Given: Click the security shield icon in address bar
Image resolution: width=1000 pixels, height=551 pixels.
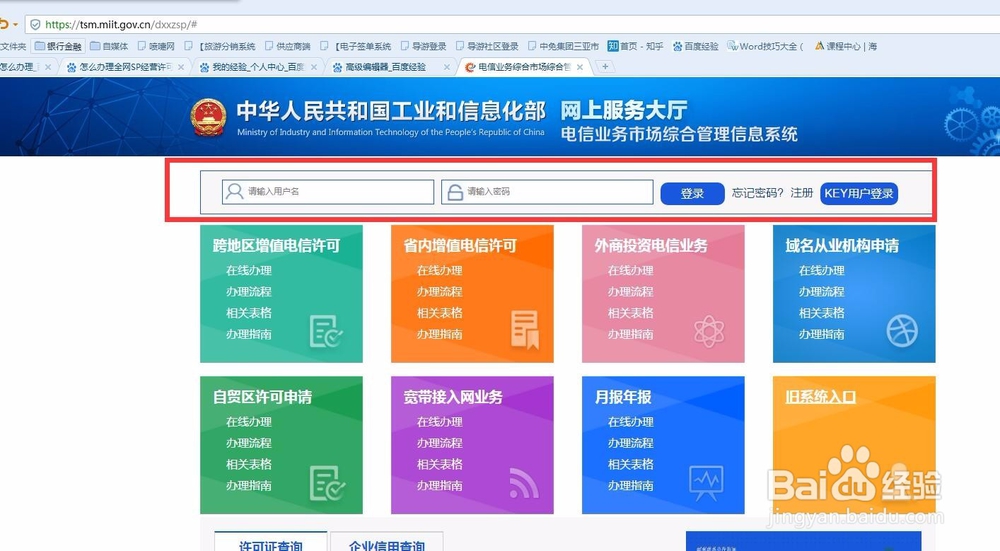Looking at the screenshot, I should (x=36, y=24).
